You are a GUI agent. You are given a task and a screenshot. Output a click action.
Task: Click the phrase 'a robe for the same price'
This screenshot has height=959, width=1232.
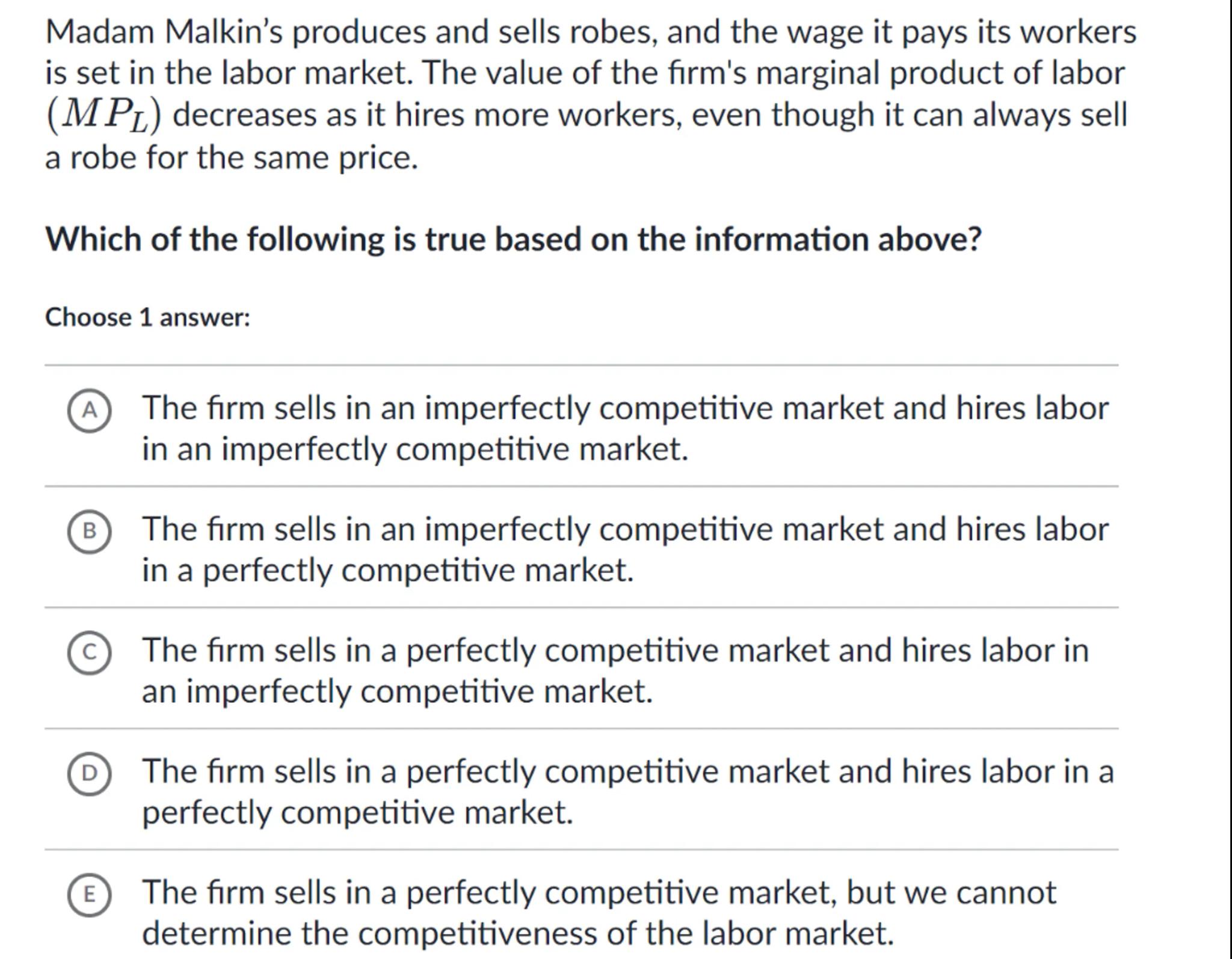[231, 158]
